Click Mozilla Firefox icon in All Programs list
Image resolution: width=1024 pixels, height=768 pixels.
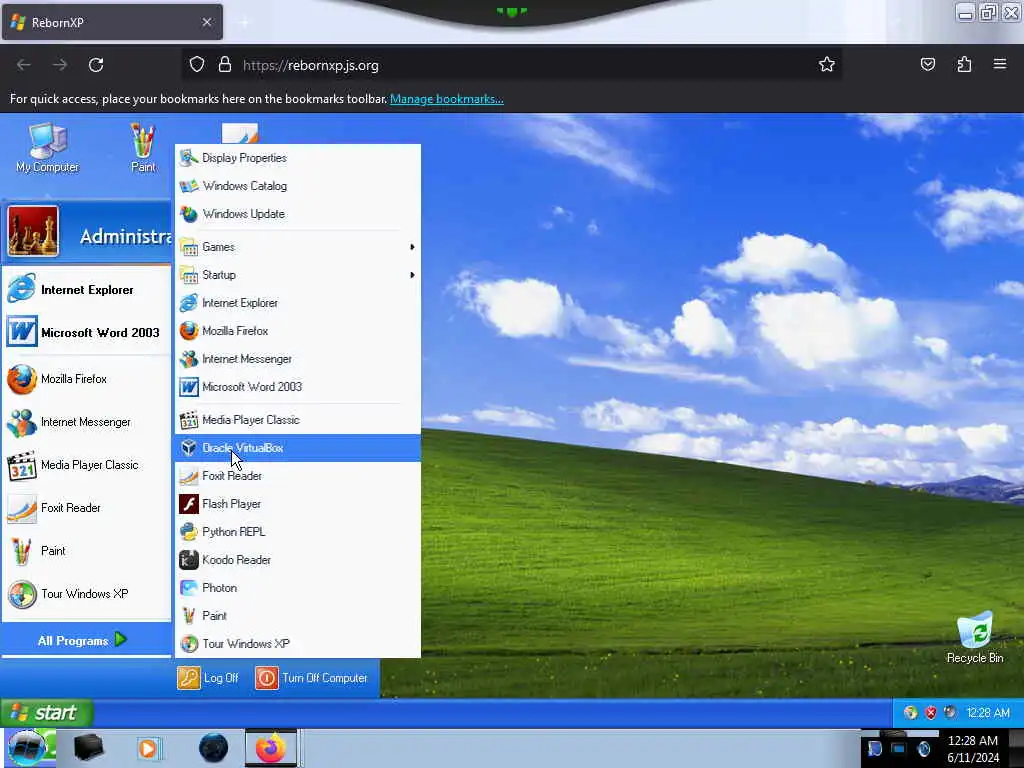[x=189, y=331]
